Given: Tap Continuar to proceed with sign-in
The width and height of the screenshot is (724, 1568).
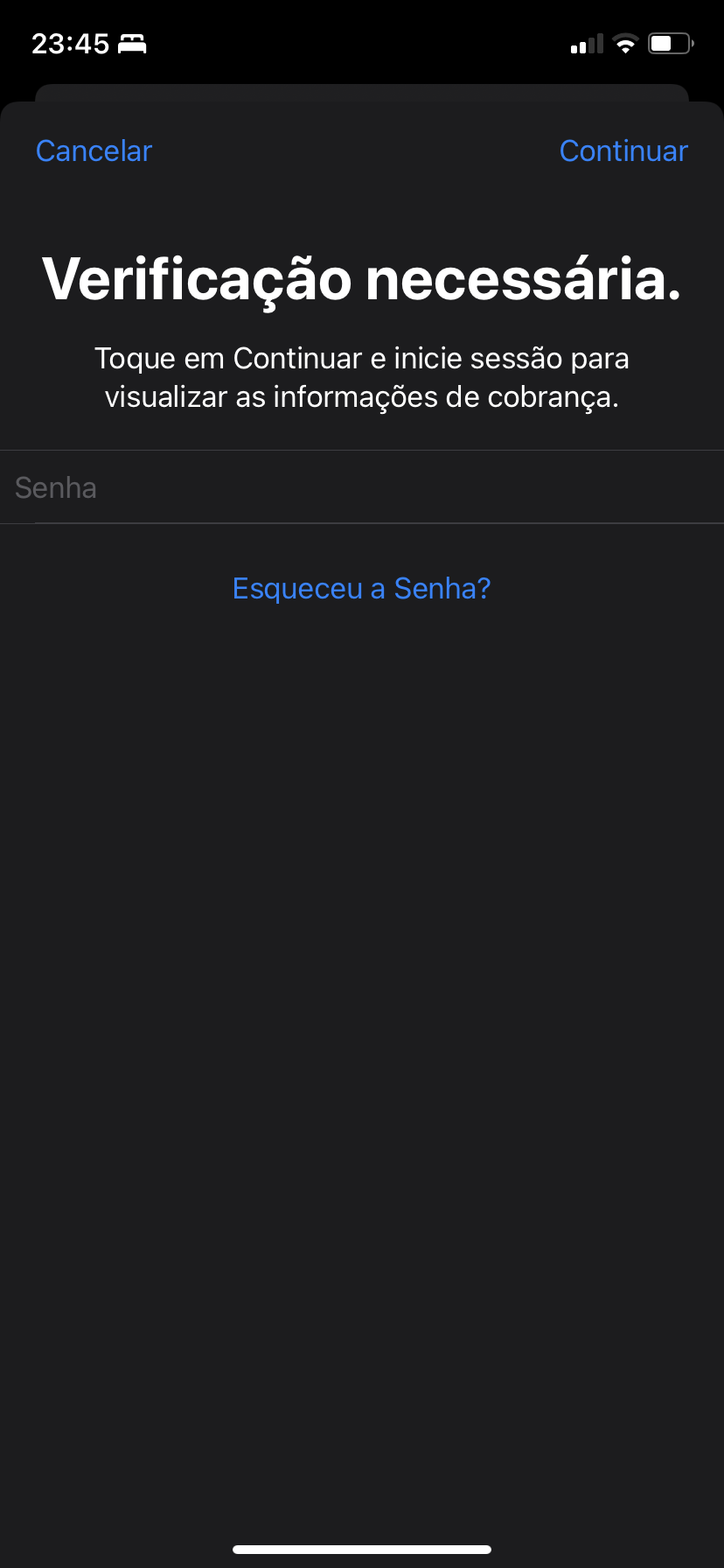Looking at the screenshot, I should pos(623,151).
